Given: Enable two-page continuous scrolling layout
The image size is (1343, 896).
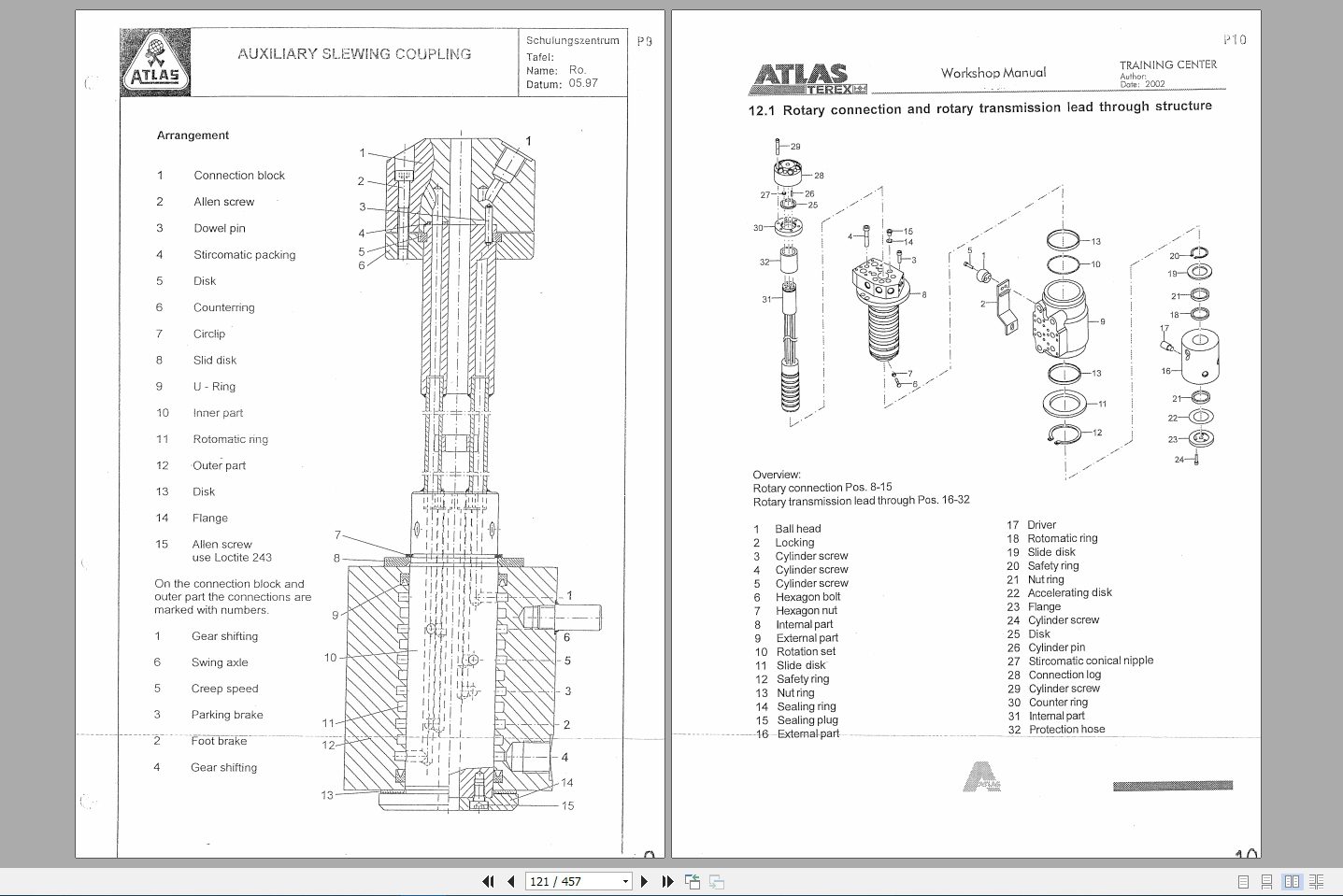Looking at the screenshot, I should pos(1316,881).
